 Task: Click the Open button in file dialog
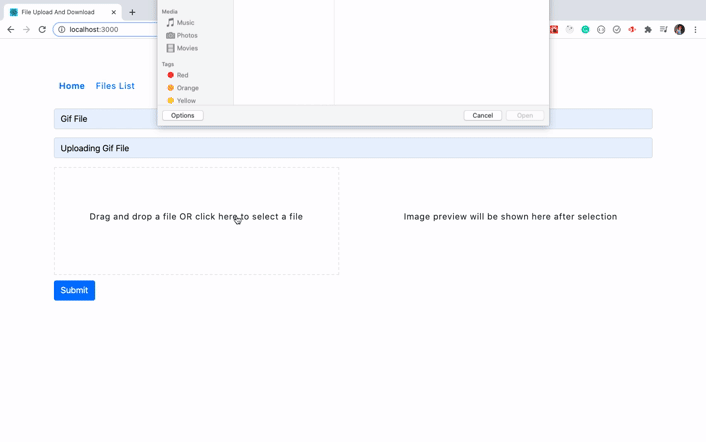[525, 116]
